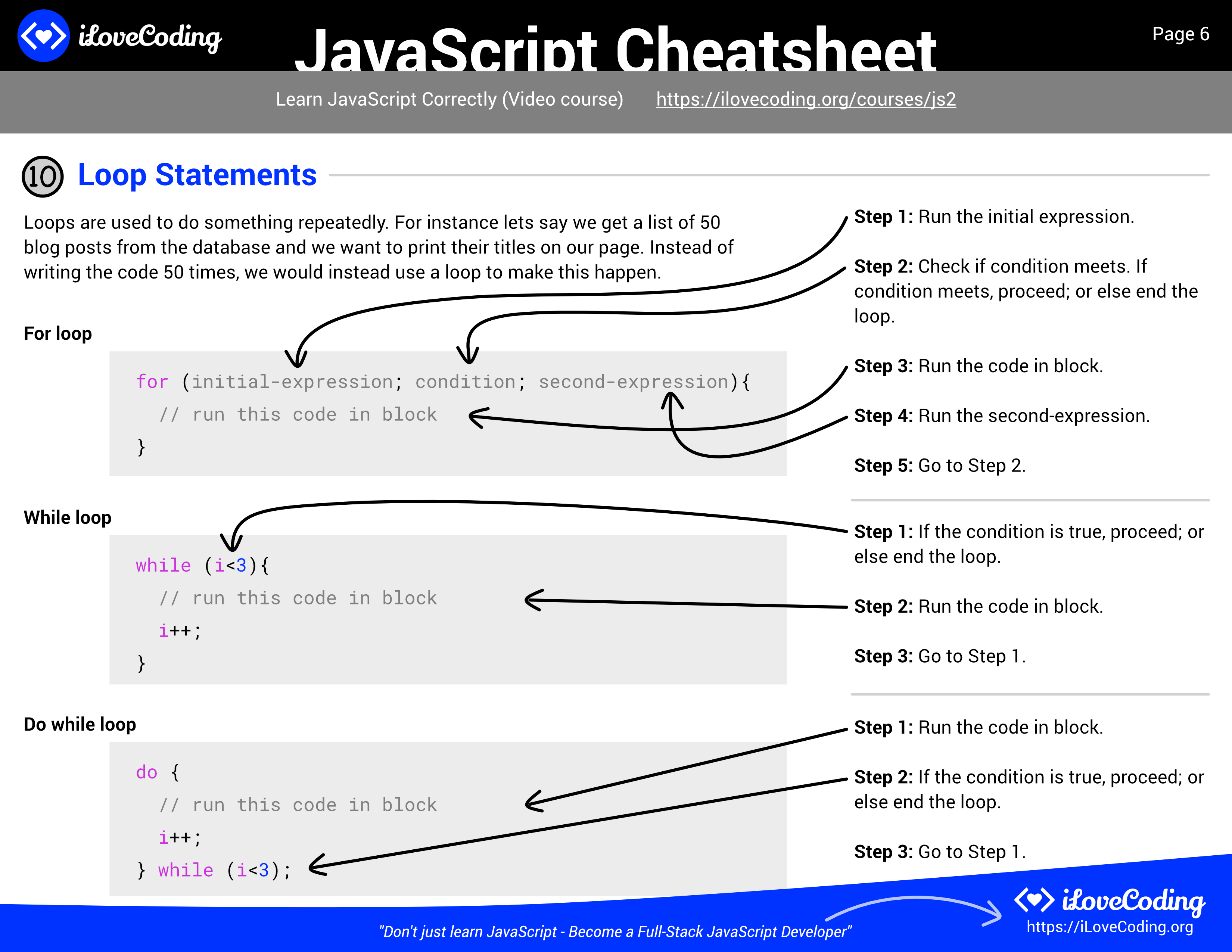
Task: Click the 'Learn JavaScript Correctly (Video course)' text
Action: pos(449,99)
